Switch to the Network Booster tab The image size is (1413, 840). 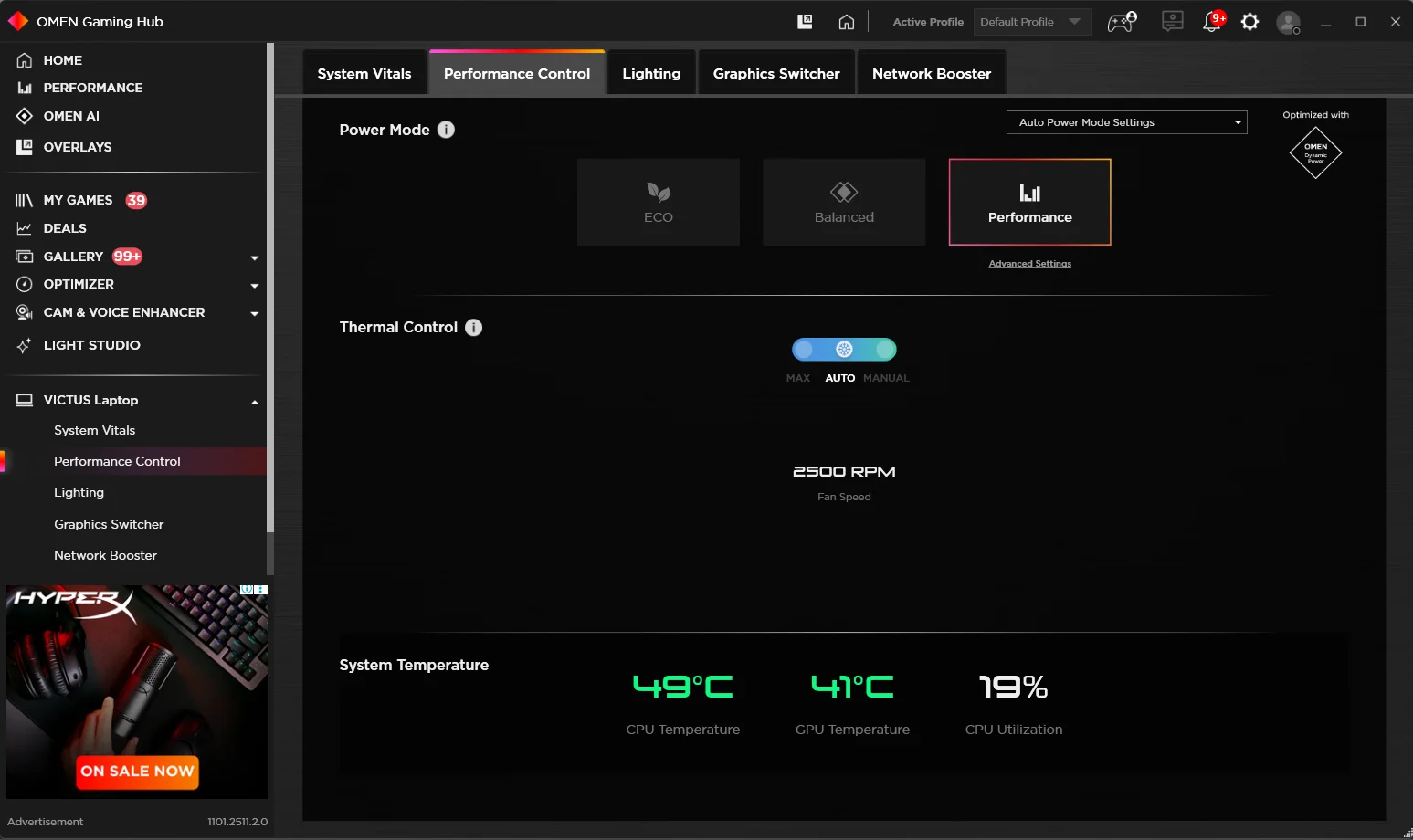[x=932, y=73]
